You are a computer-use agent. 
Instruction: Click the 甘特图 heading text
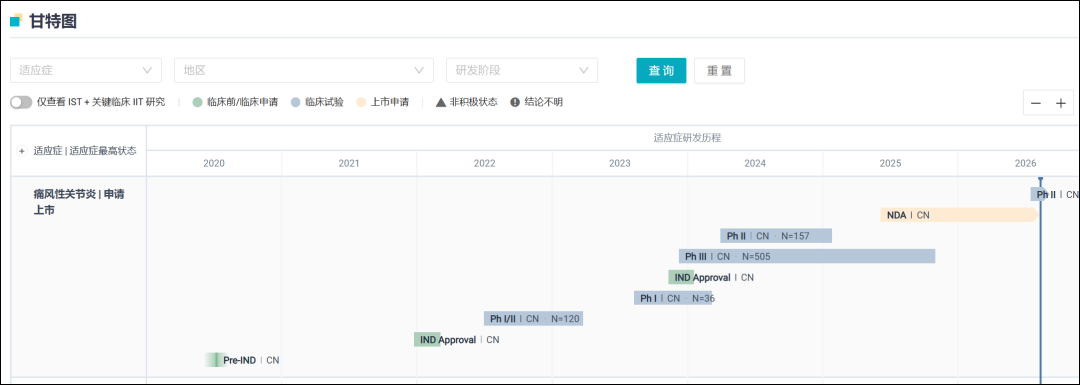tap(53, 21)
